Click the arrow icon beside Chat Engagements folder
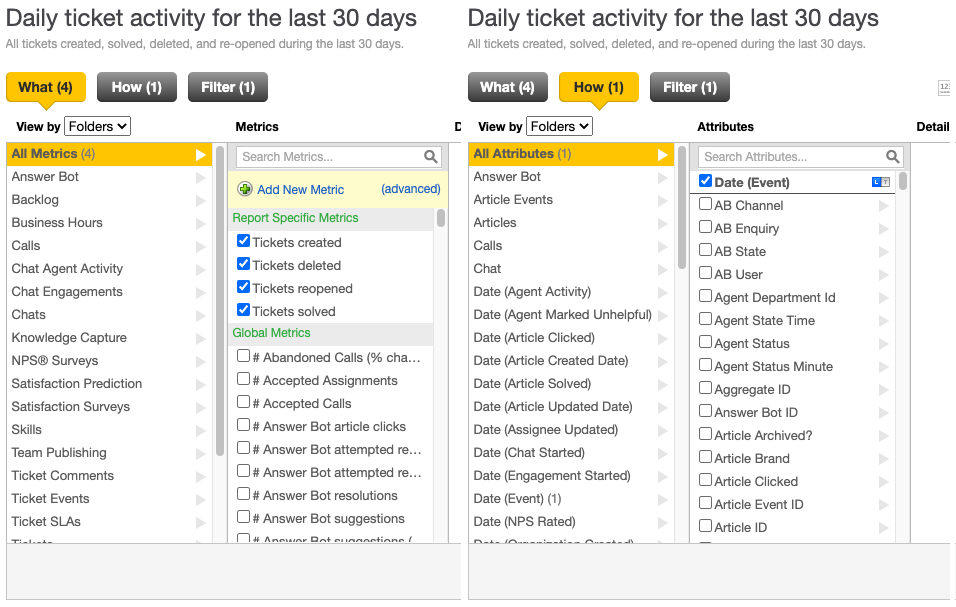 click(x=201, y=292)
